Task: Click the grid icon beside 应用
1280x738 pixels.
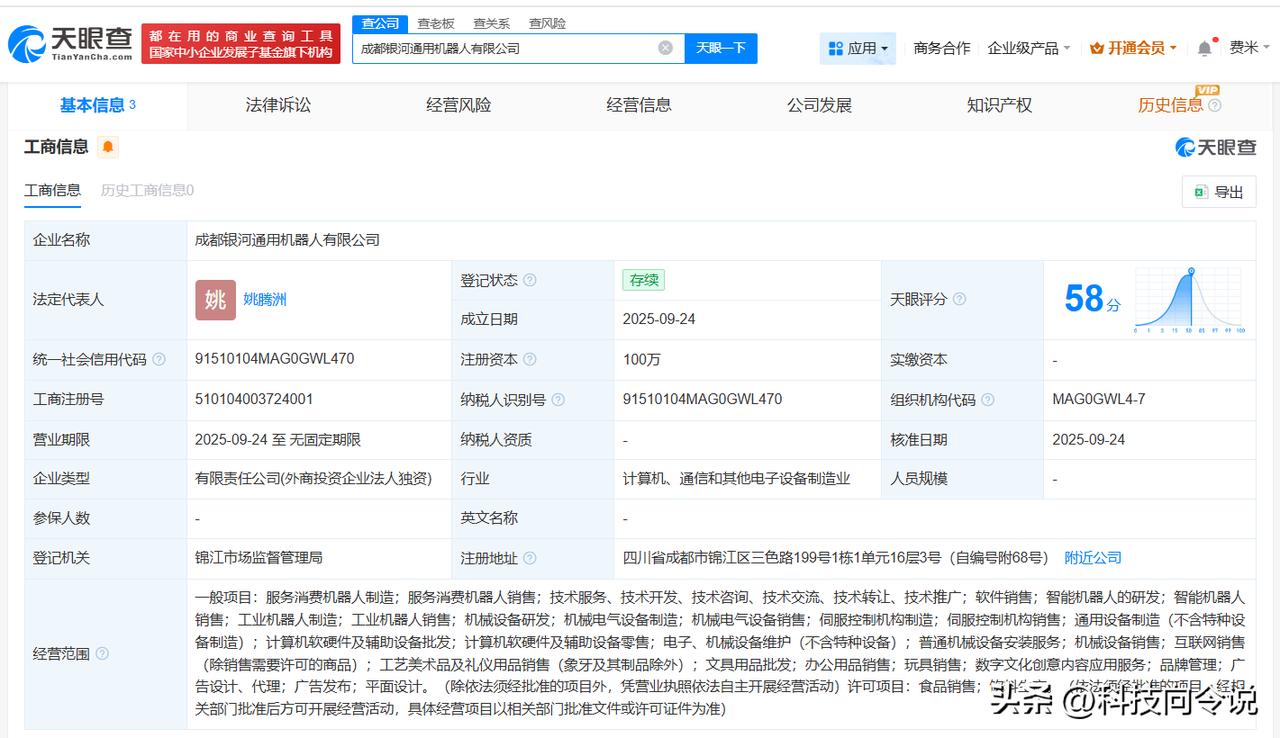Action: [x=836, y=48]
